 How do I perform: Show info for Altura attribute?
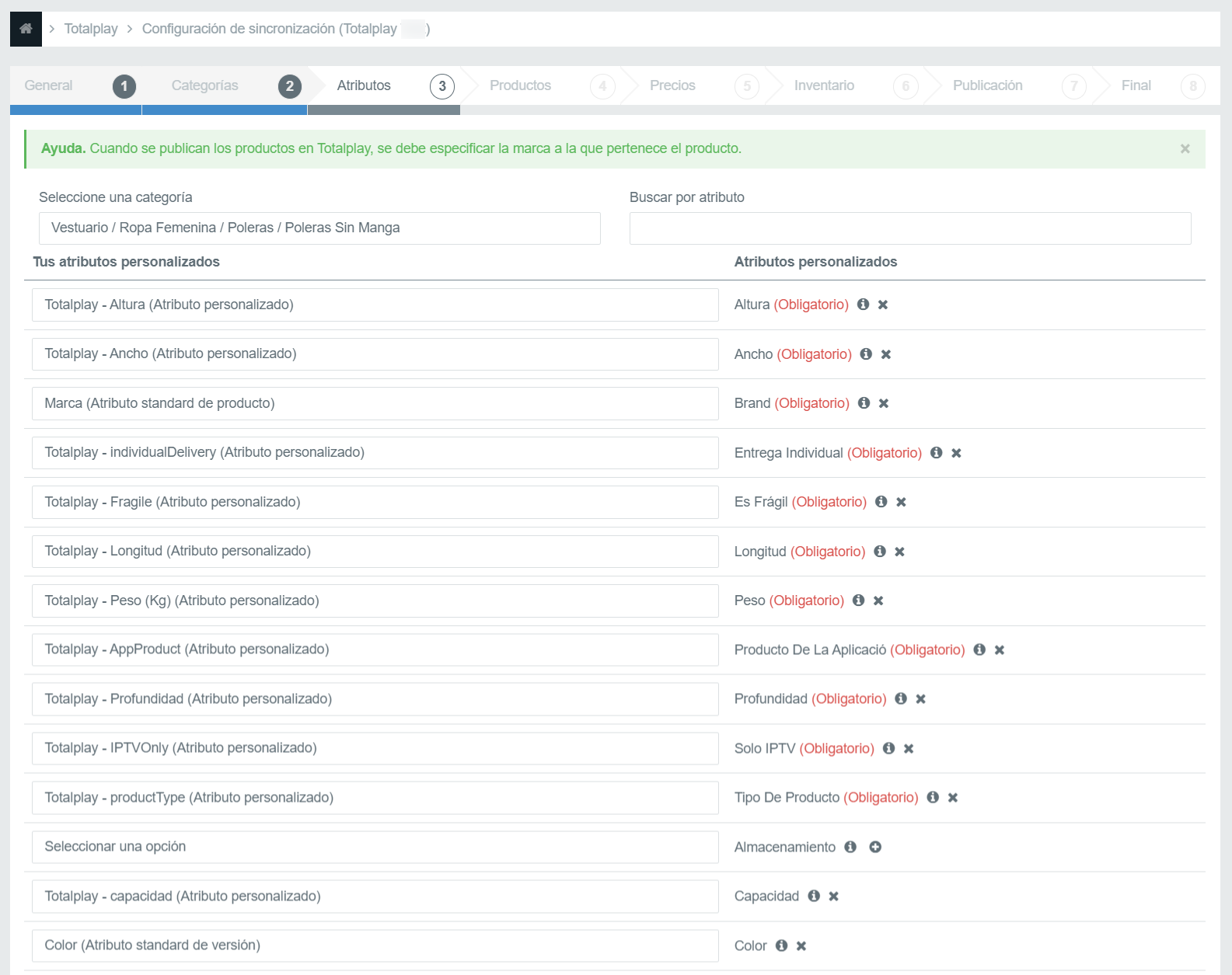[x=863, y=305]
